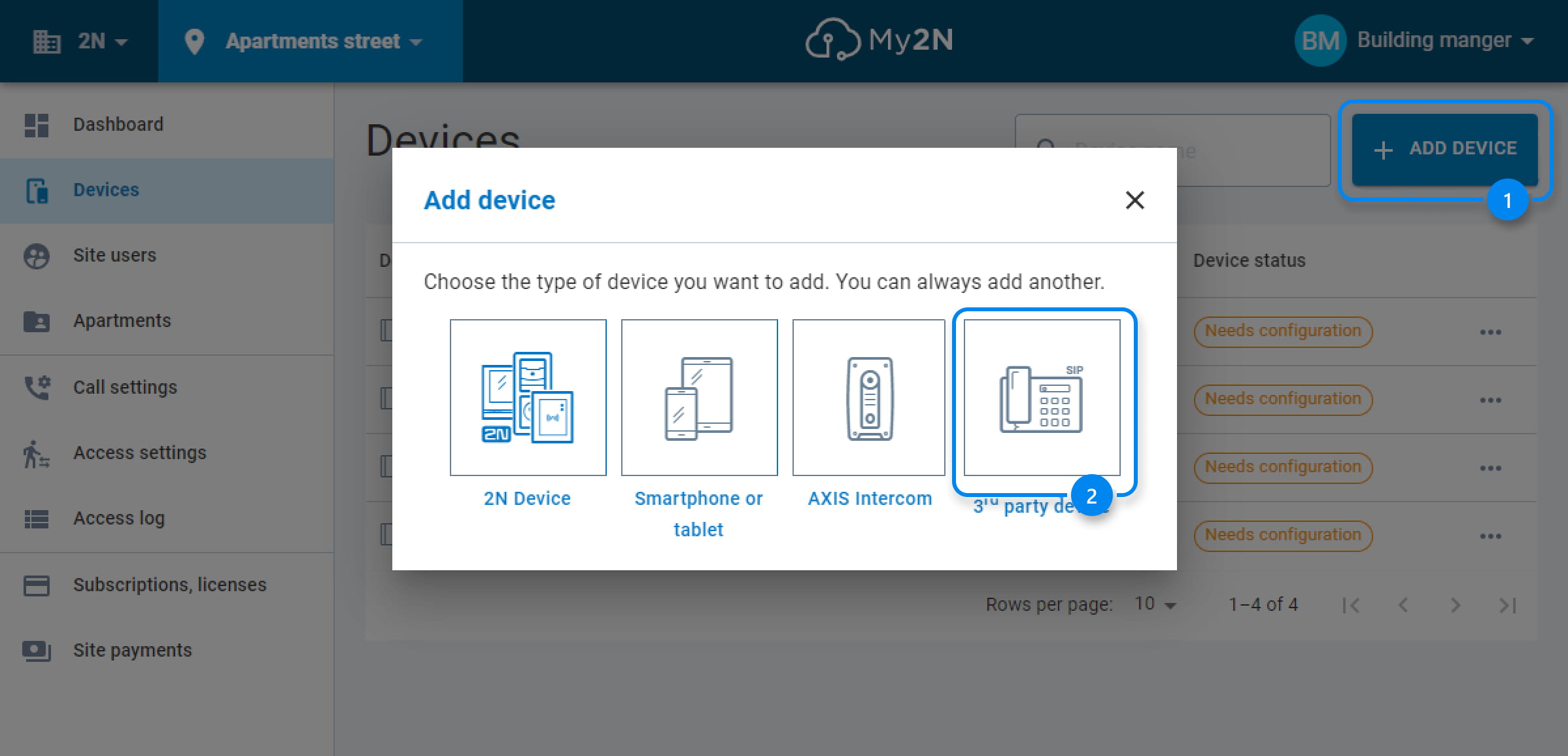Open Subscriptions, licenses page
This screenshot has height=756, width=1568.
tap(167, 585)
